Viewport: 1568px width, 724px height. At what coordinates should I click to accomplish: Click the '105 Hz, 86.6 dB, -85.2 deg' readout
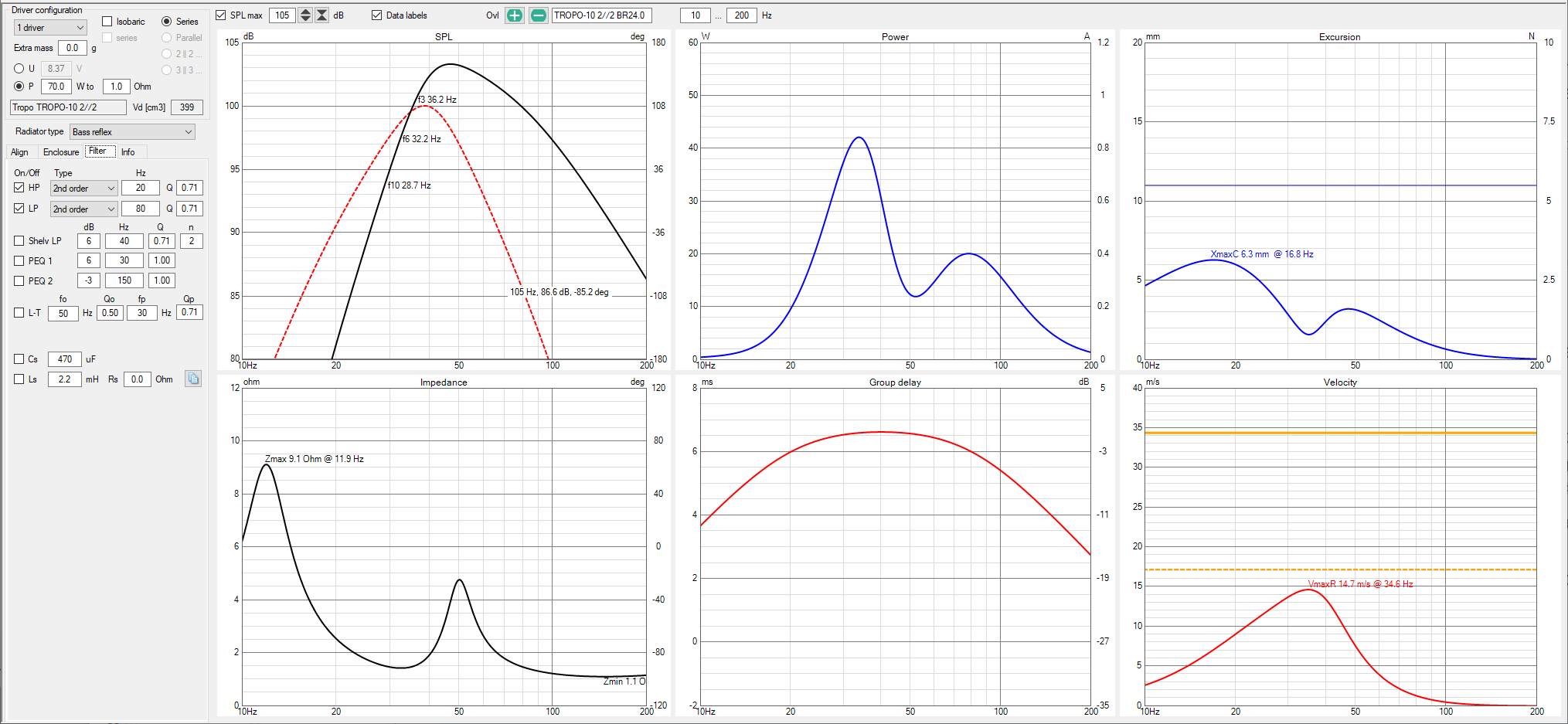pos(560,292)
